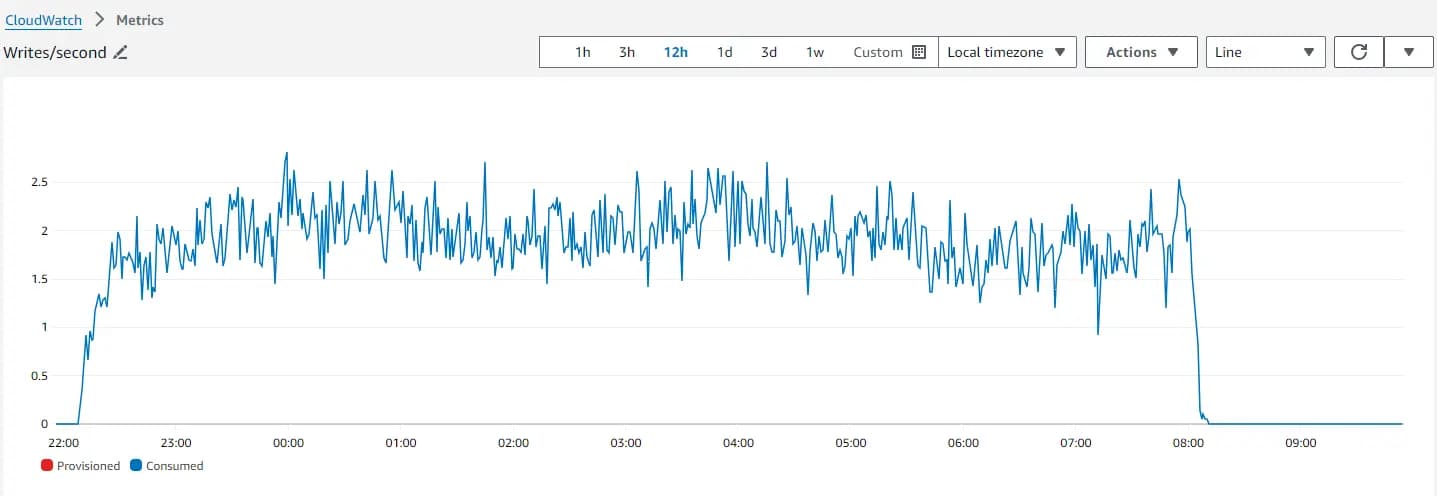This screenshot has height=496, width=1437.
Task: Select the 1h time range
Action: pyautogui.click(x=582, y=52)
